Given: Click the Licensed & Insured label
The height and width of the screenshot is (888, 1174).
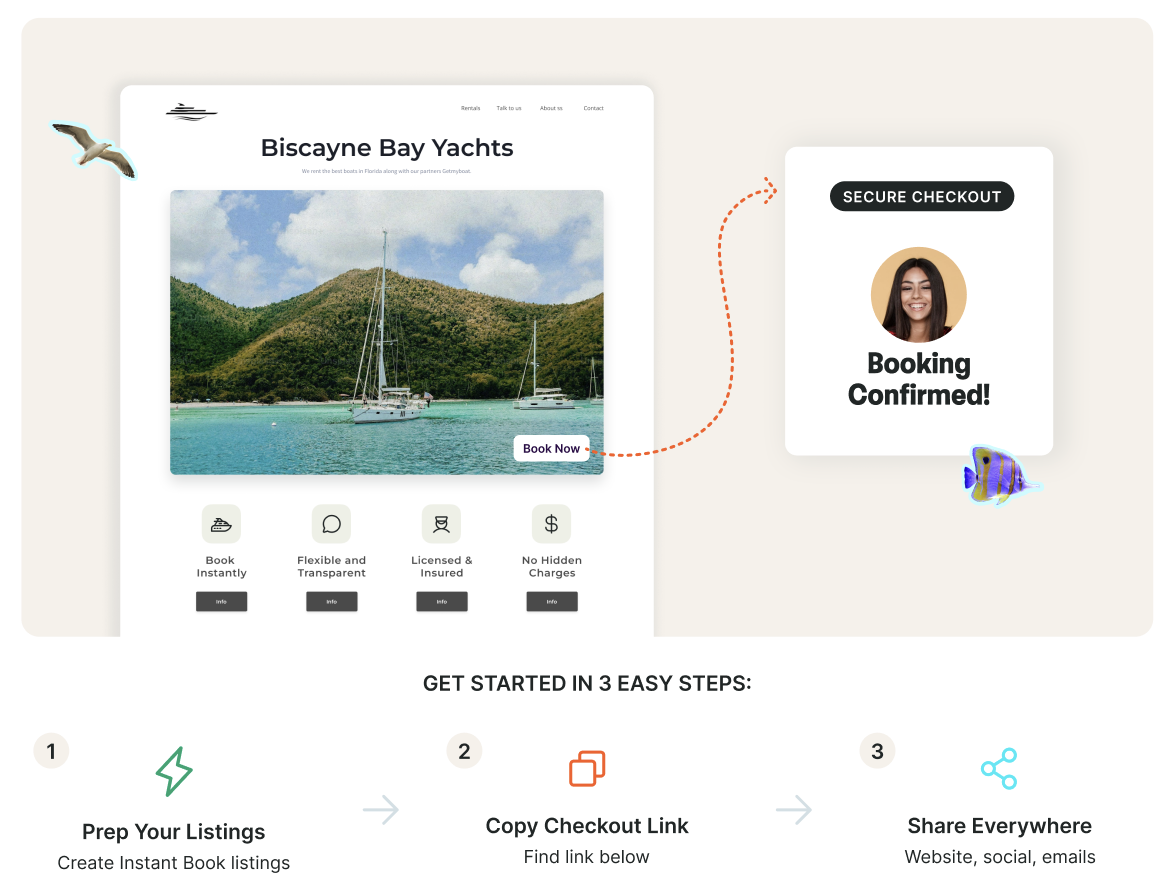Looking at the screenshot, I should [442, 567].
